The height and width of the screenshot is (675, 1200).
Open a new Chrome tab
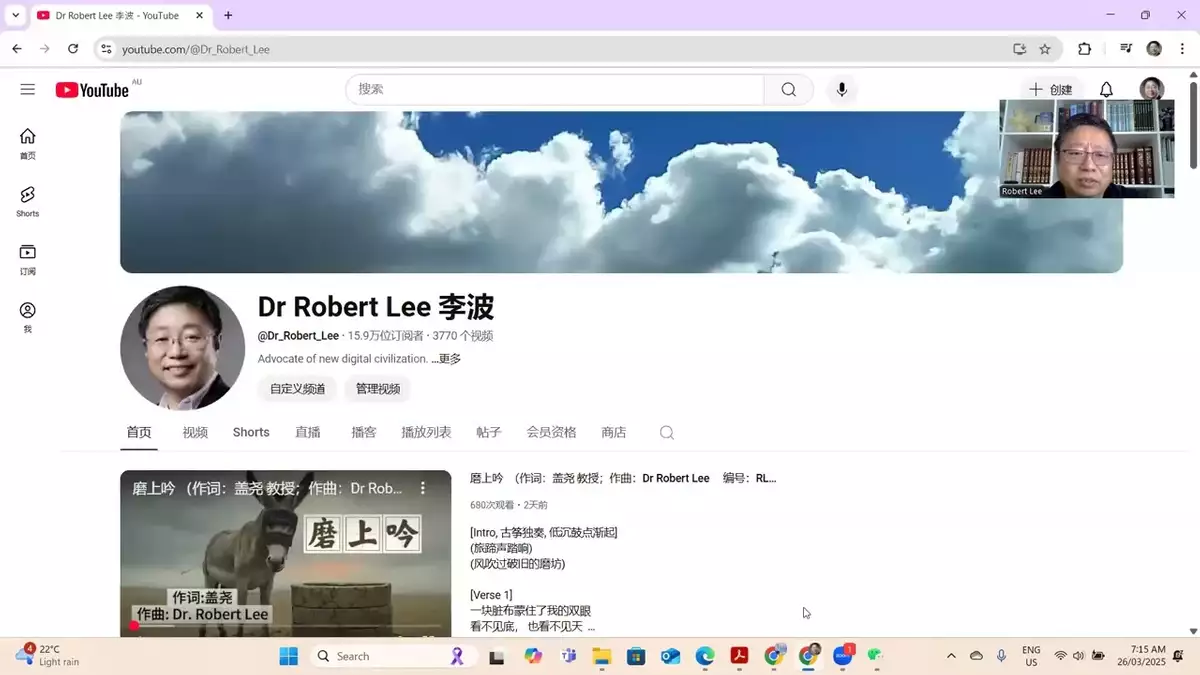pos(228,15)
